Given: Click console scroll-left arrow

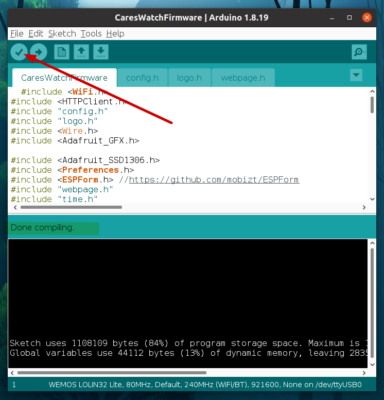Looking at the screenshot, I should (12, 373).
